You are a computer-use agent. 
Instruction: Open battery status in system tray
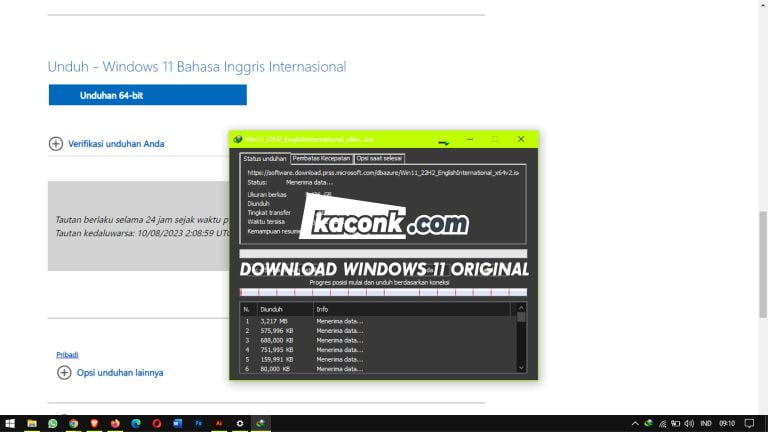pyautogui.click(x=675, y=423)
